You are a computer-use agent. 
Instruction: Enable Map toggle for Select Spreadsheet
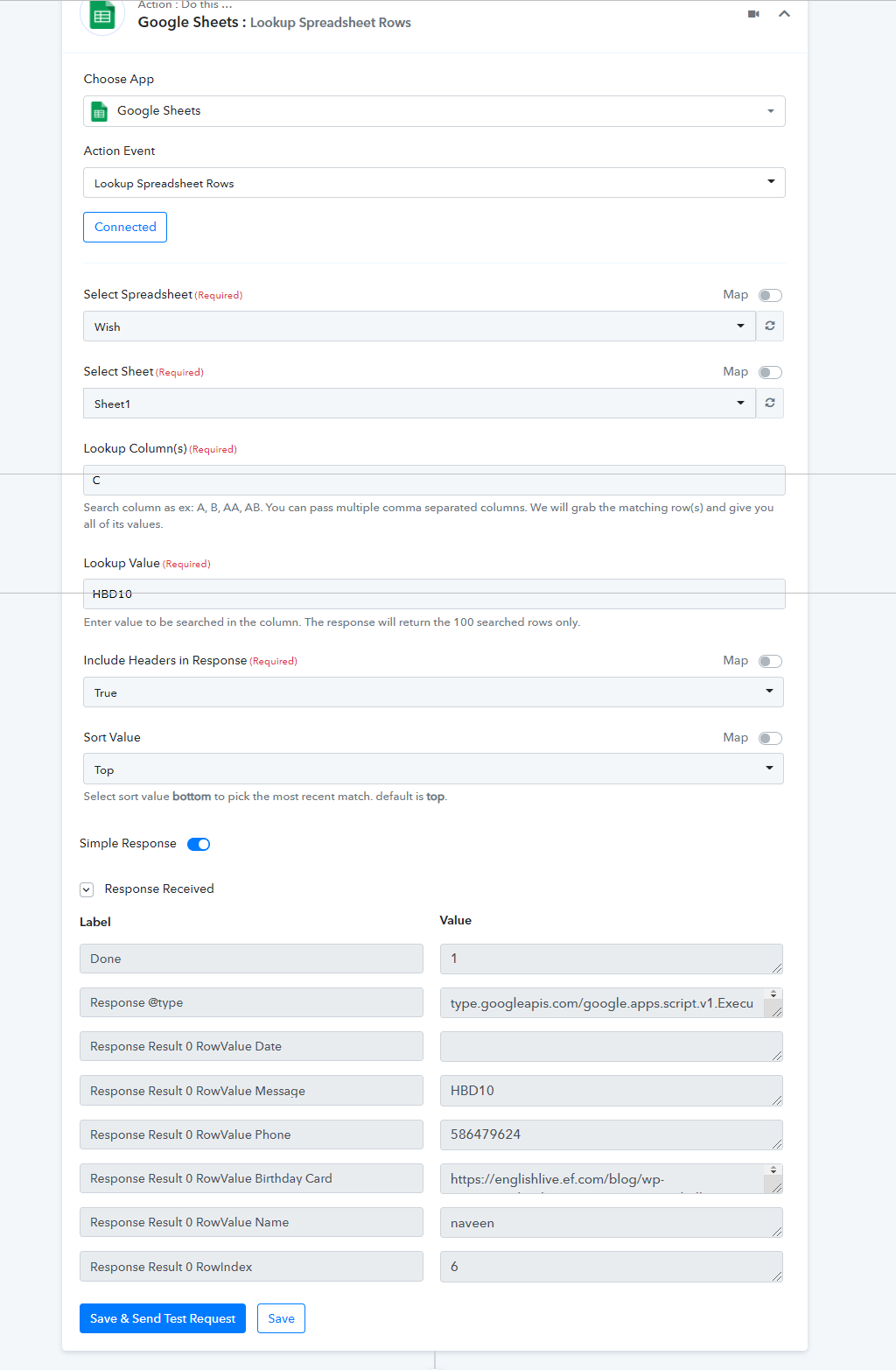(x=770, y=295)
